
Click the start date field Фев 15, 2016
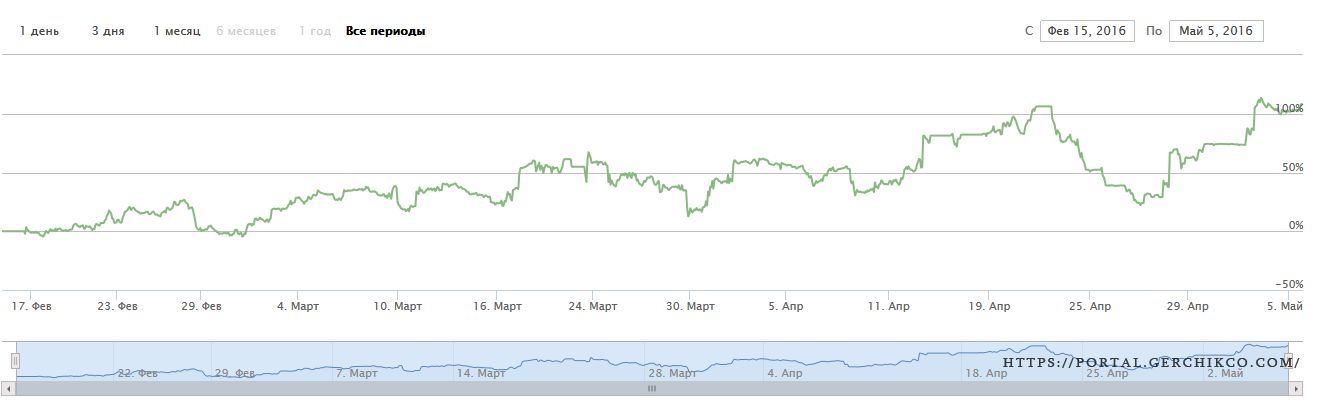(x=1087, y=31)
